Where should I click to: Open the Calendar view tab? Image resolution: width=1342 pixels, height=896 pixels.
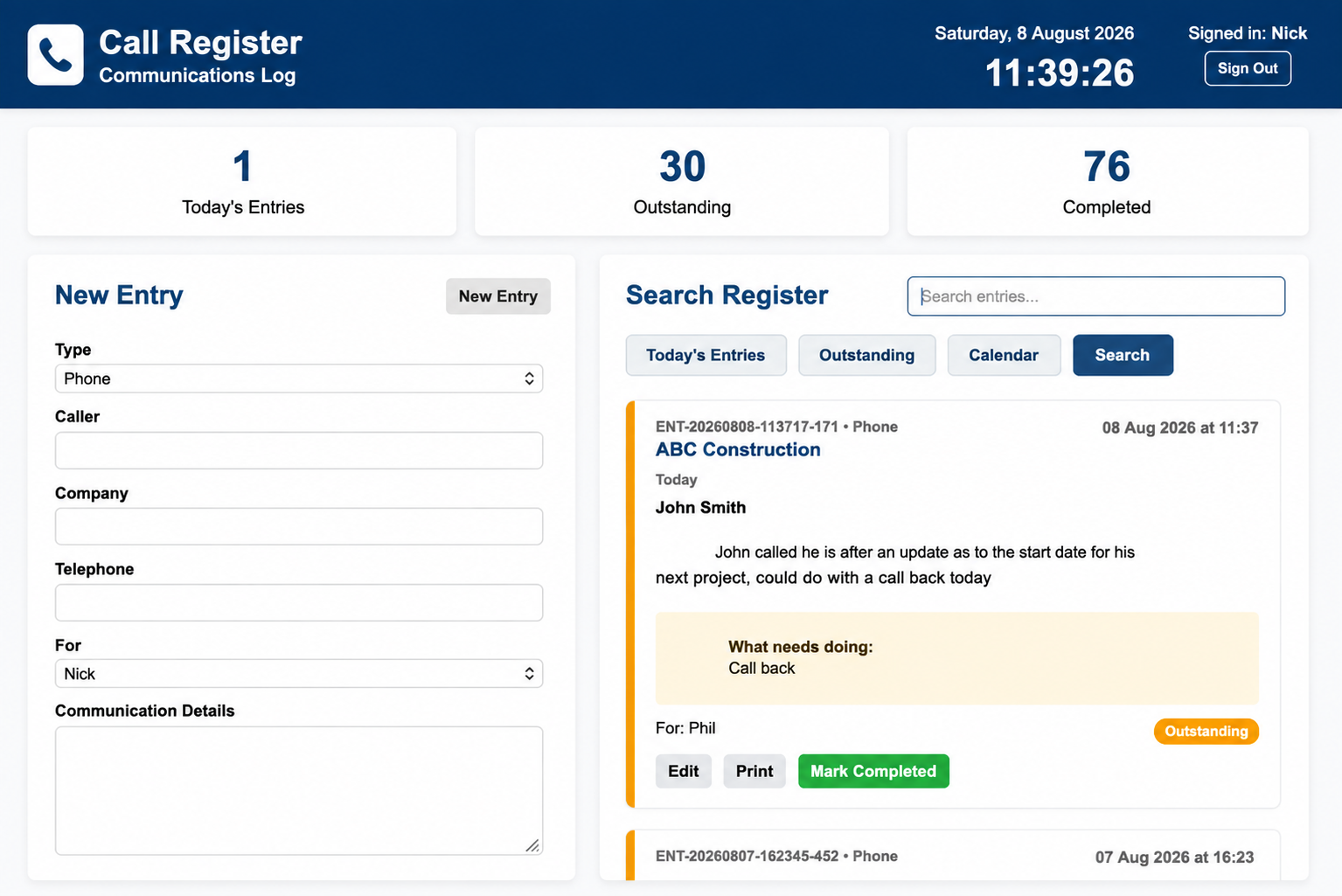[1004, 355]
